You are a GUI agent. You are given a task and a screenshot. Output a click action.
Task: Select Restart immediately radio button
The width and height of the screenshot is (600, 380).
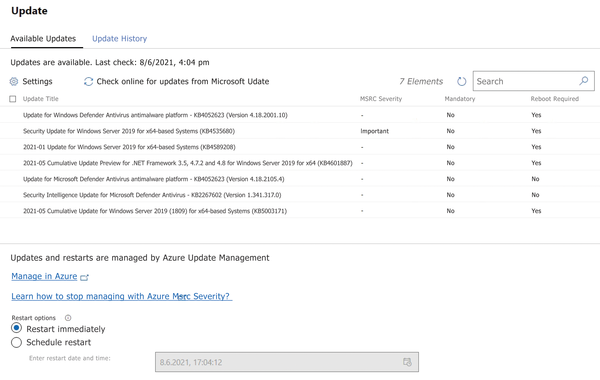tap(16, 328)
